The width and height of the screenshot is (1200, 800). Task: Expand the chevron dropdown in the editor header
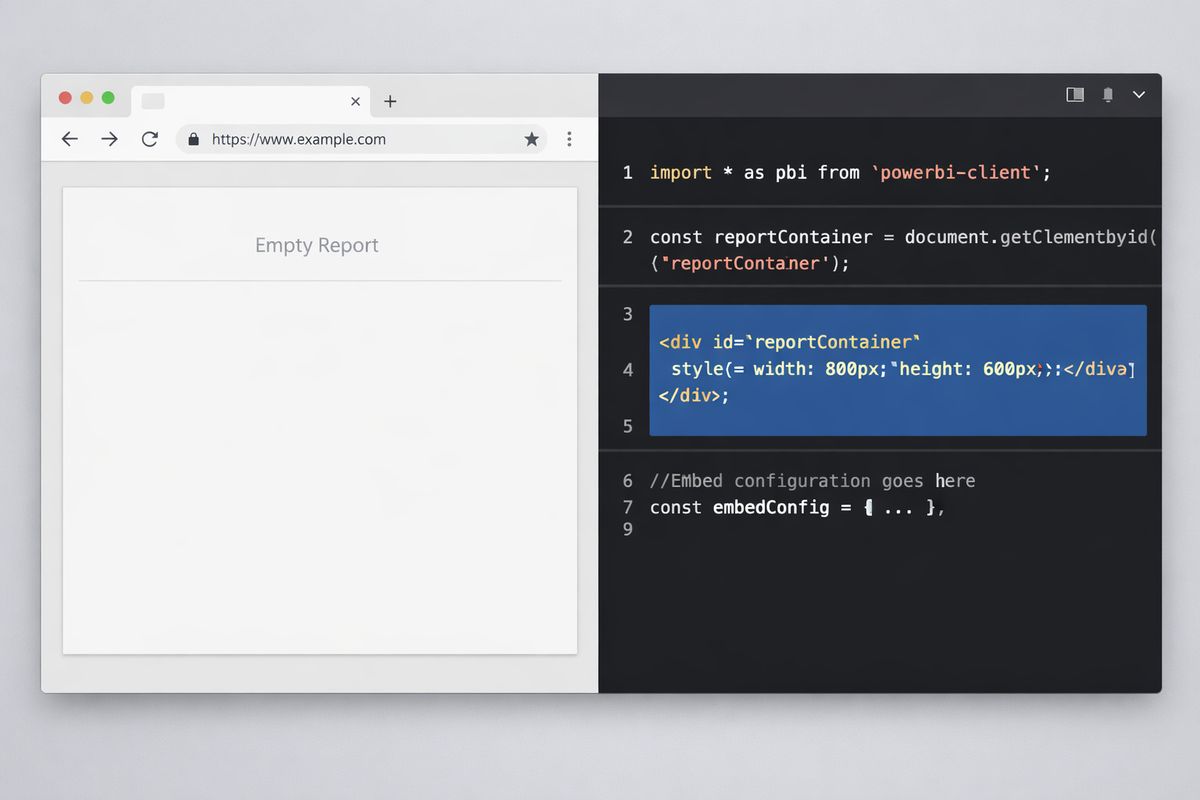point(1138,94)
